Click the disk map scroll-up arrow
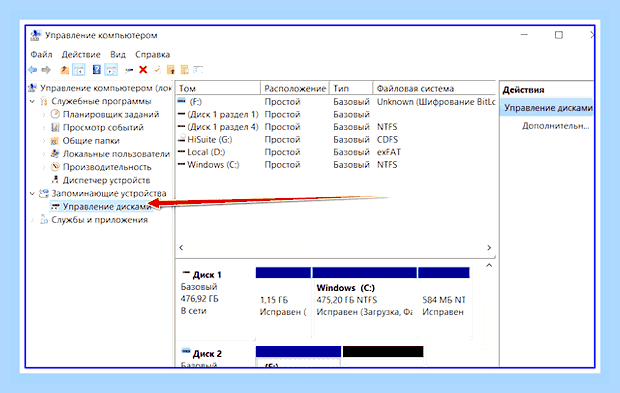 point(489,265)
